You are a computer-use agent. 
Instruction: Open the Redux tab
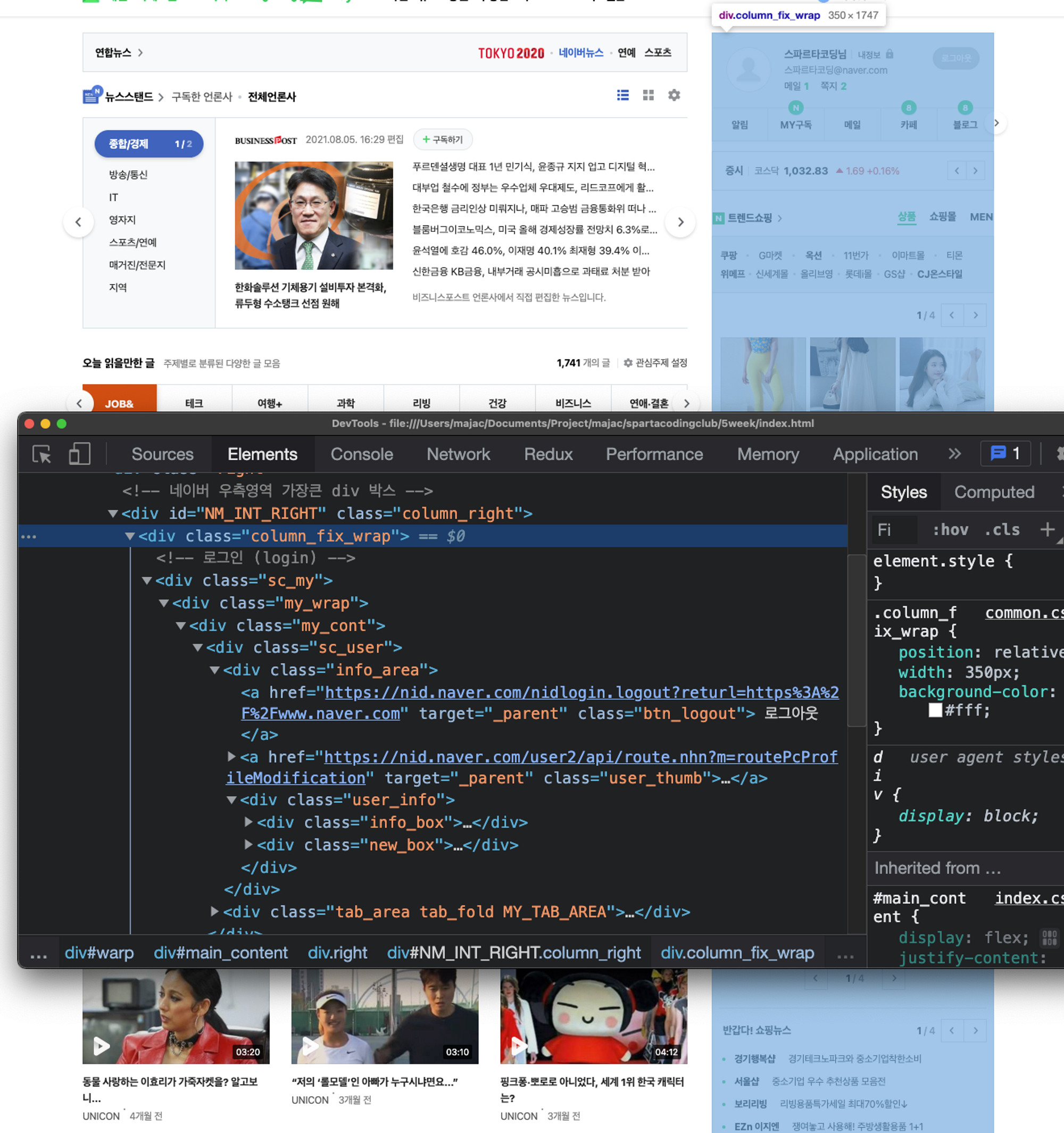[x=548, y=454]
